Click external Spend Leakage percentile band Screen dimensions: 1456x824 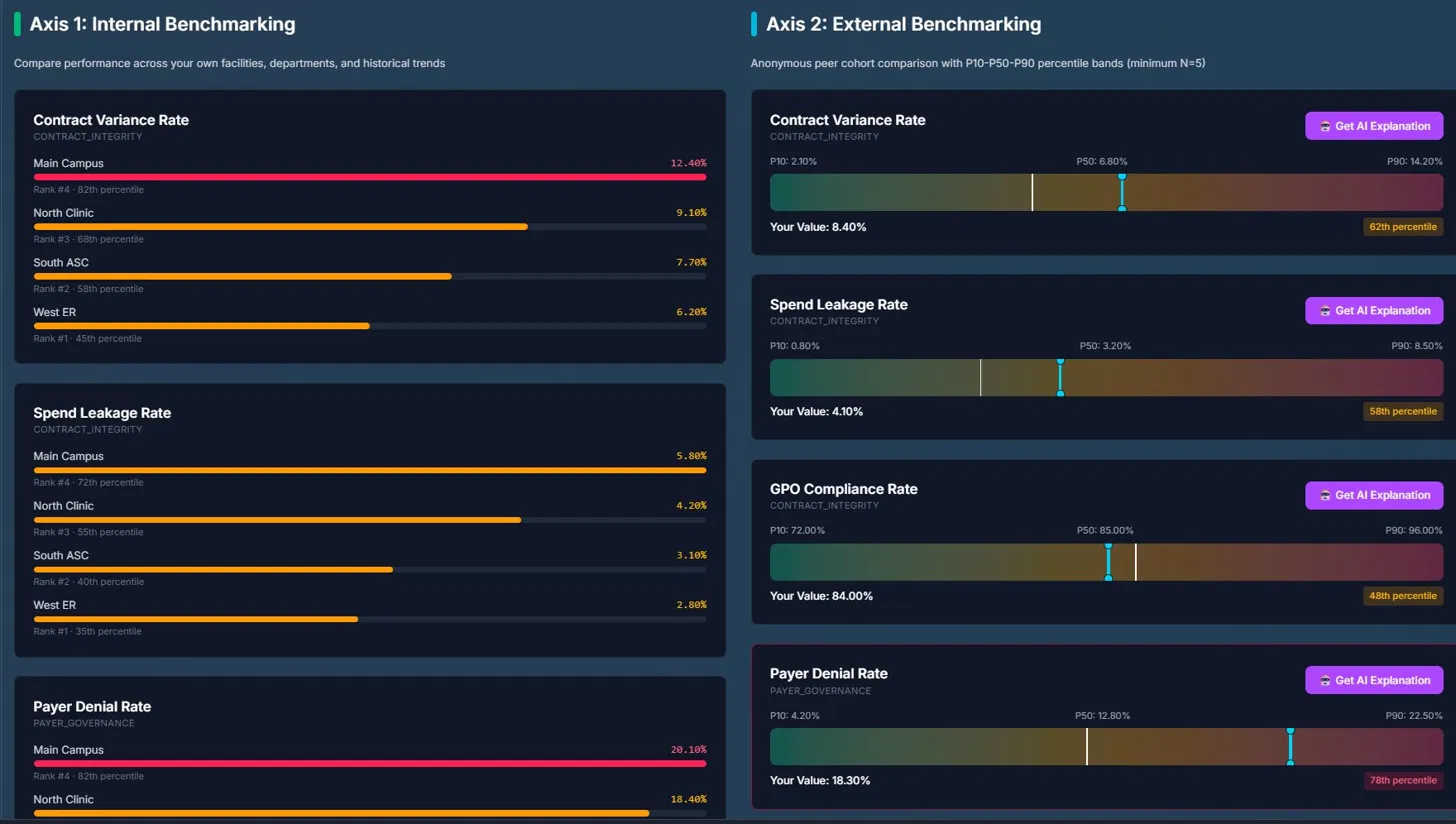(x=1106, y=377)
